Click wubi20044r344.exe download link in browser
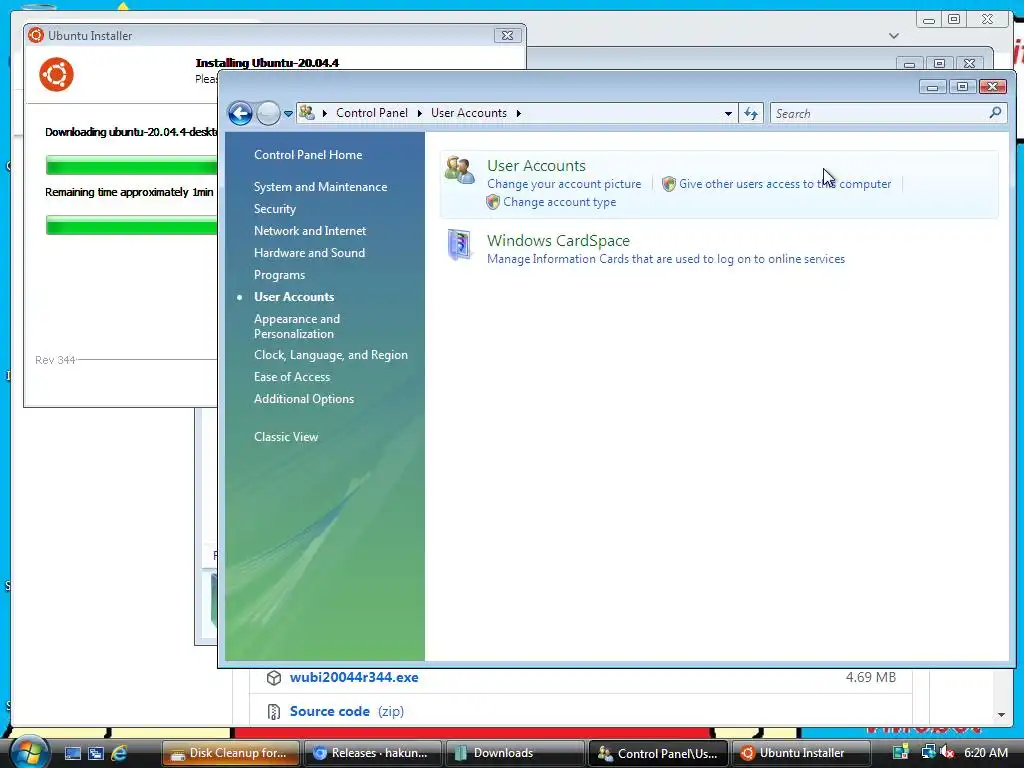 click(354, 678)
